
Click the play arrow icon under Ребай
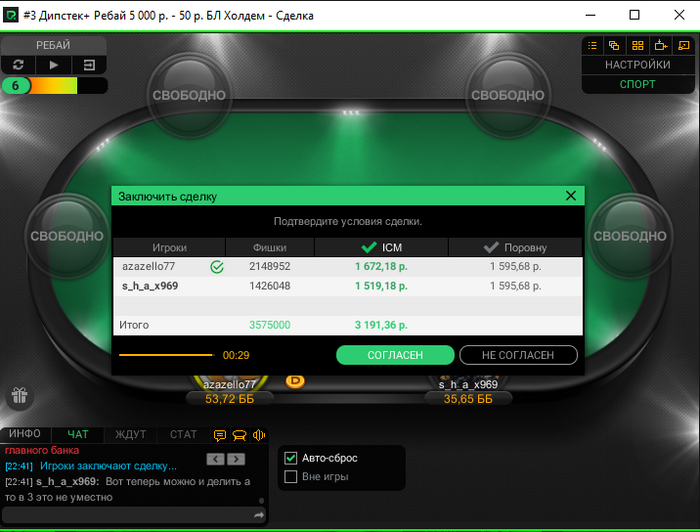pos(54,65)
